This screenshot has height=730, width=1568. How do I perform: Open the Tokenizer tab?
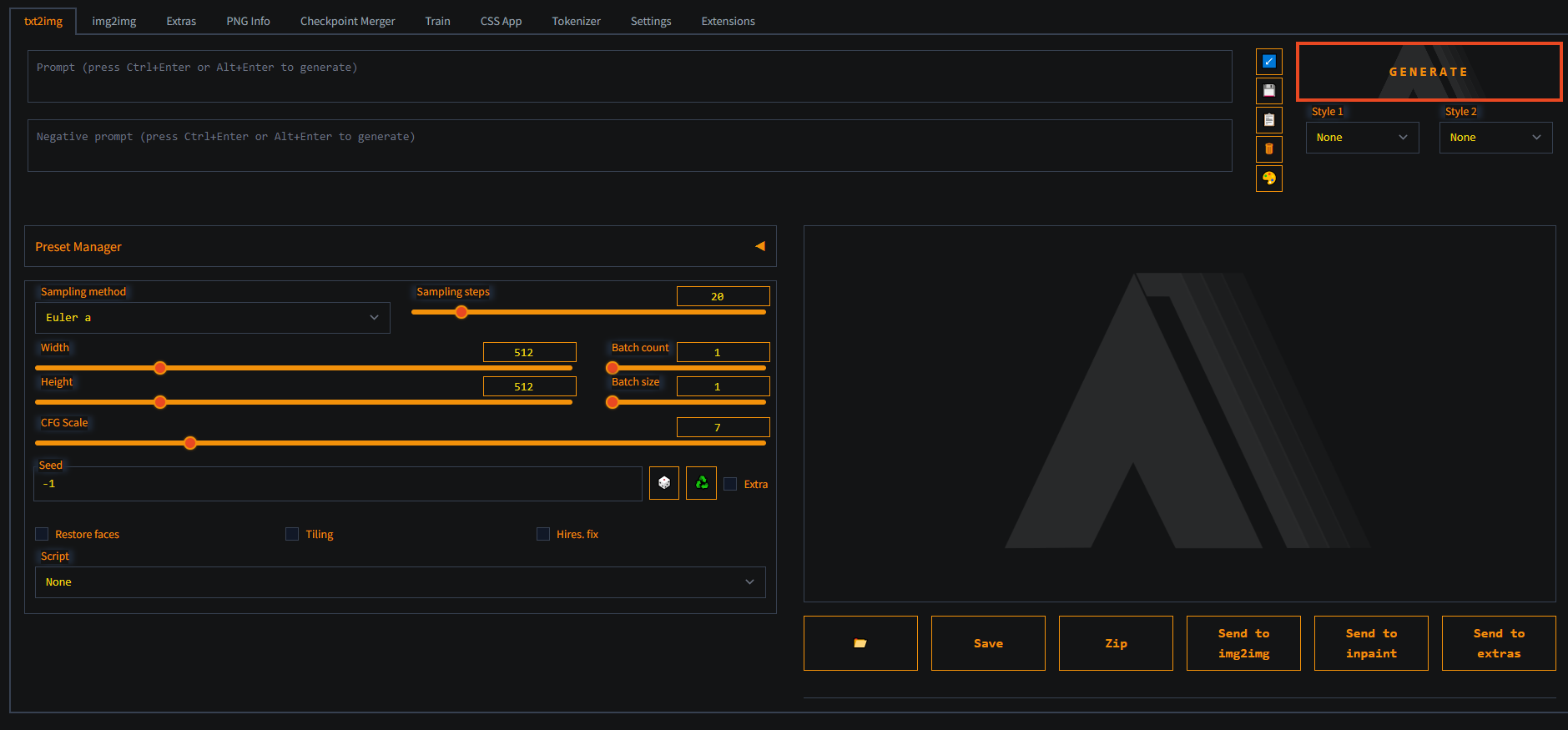coord(576,21)
